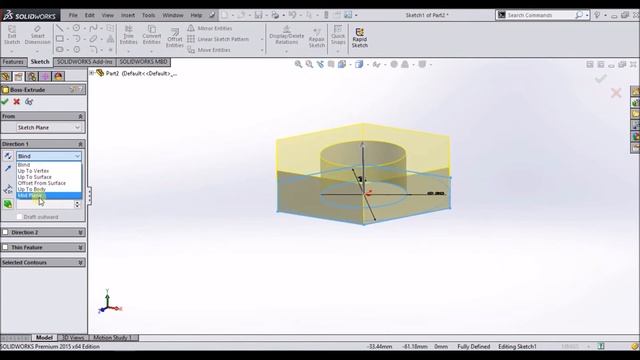Select the Circle sketch tool
The image size is (640, 360).
point(76,28)
